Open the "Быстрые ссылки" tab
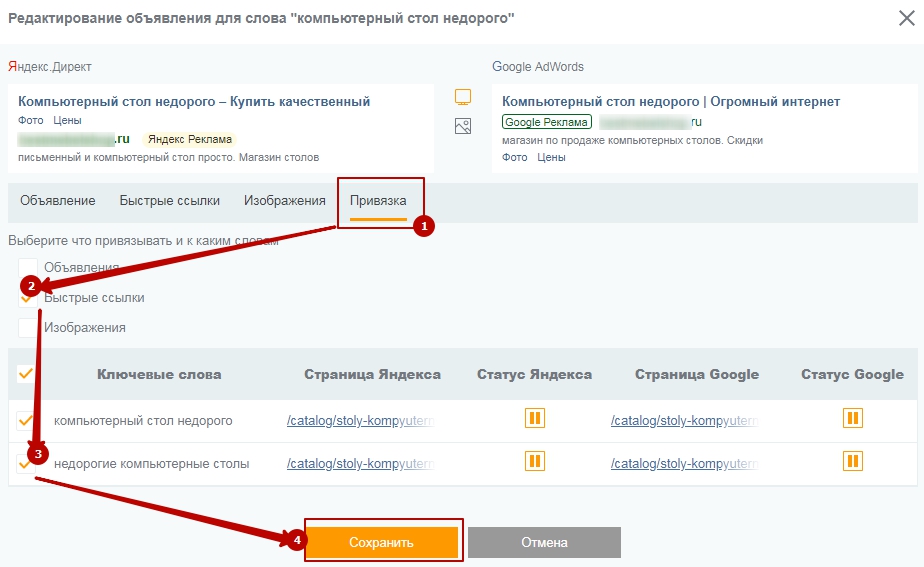The height and width of the screenshot is (567, 924). pyautogui.click(x=170, y=201)
